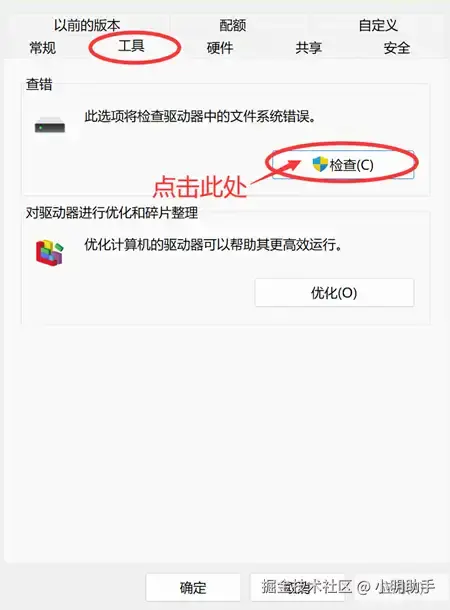Click the 优化(O) button
450x610 pixels.
coord(334,293)
